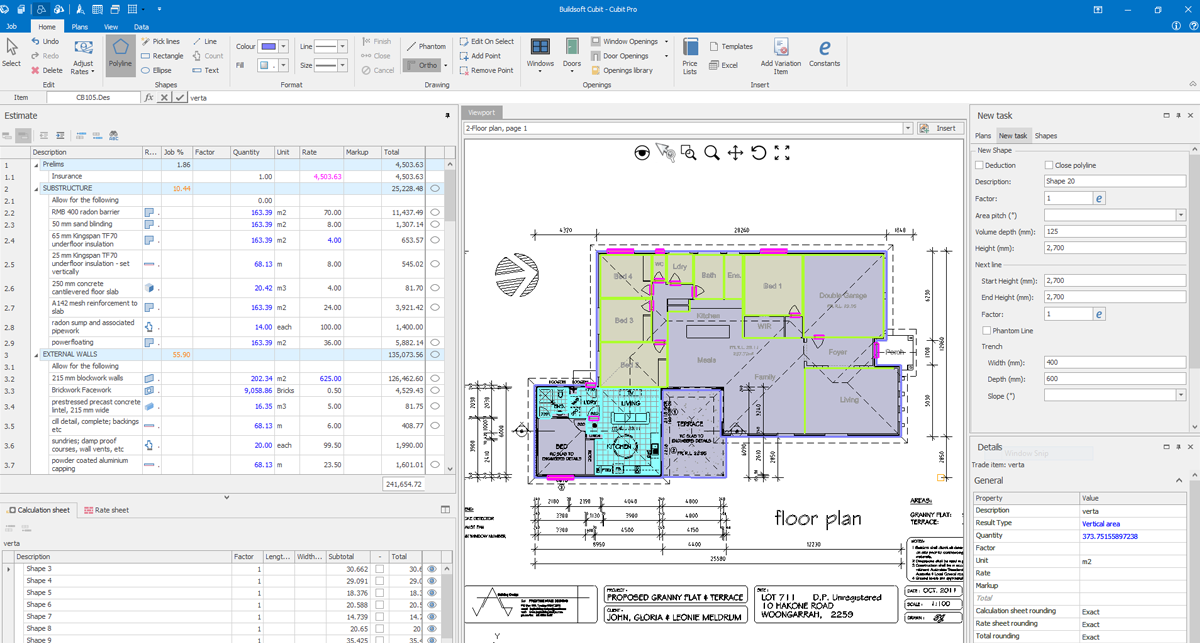Open the floor plan page dropdown
The height and width of the screenshot is (643, 1200).
point(907,128)
